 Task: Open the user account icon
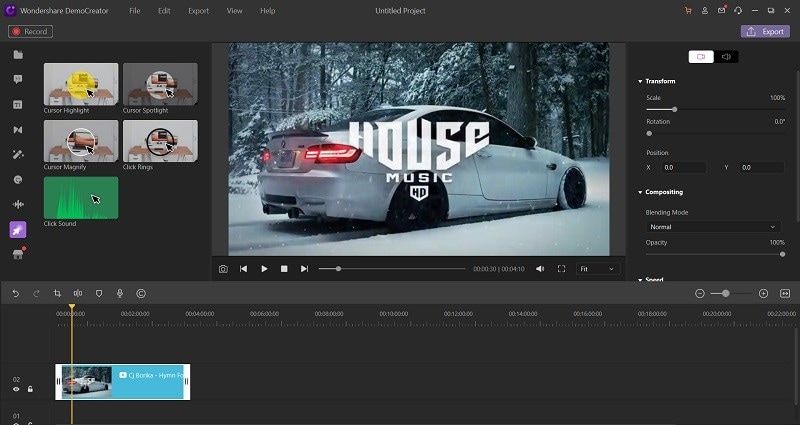[705, 11]
